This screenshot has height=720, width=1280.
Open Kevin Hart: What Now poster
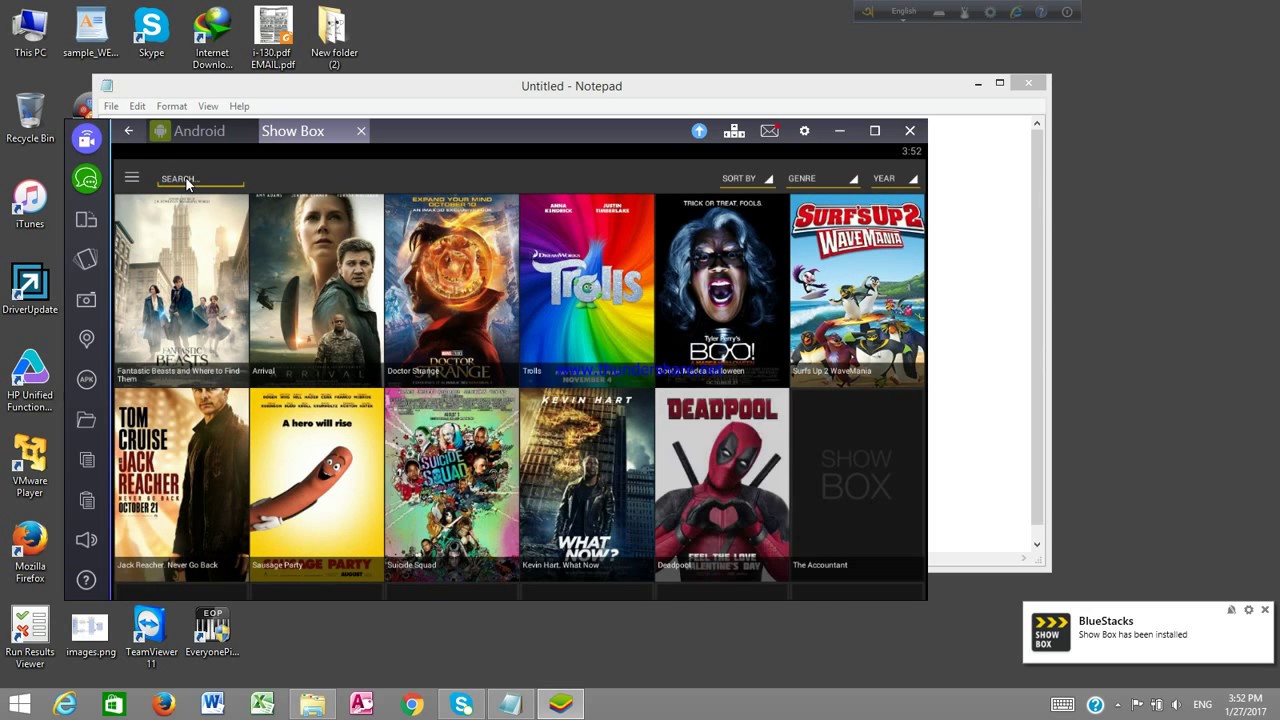(x=586, y=484)
